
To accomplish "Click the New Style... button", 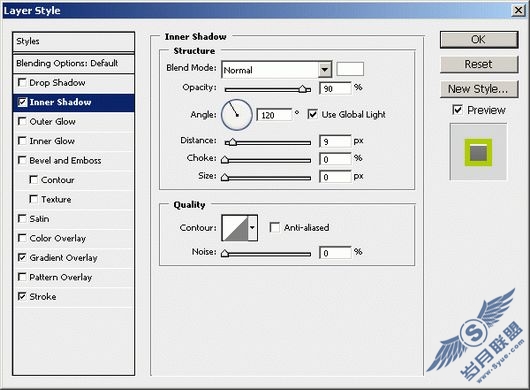I will pyautogui.click(x=479, y=89).
